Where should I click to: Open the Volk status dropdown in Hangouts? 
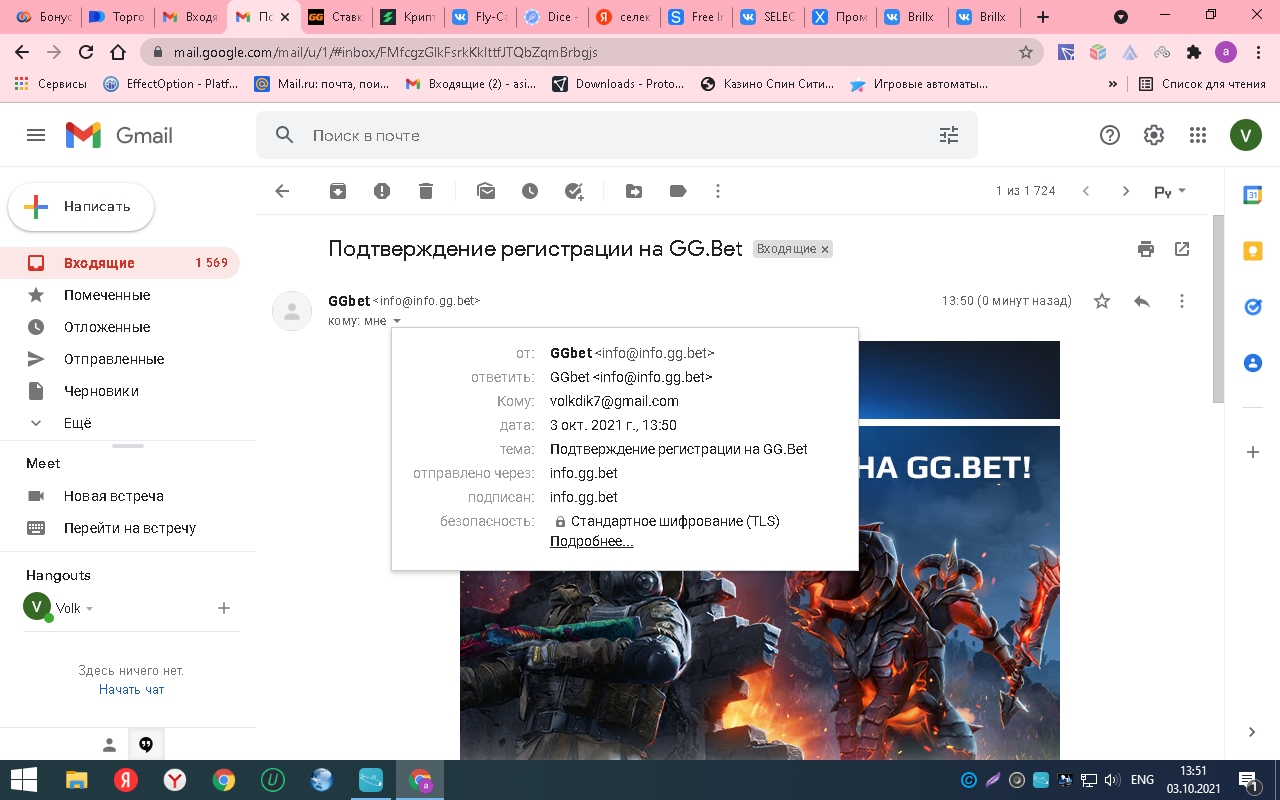click(x=88, y=607)
